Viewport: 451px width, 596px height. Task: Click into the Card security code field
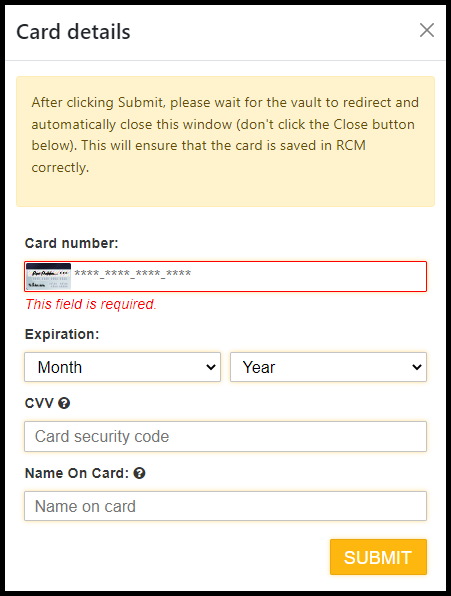[x=225, y=436]
